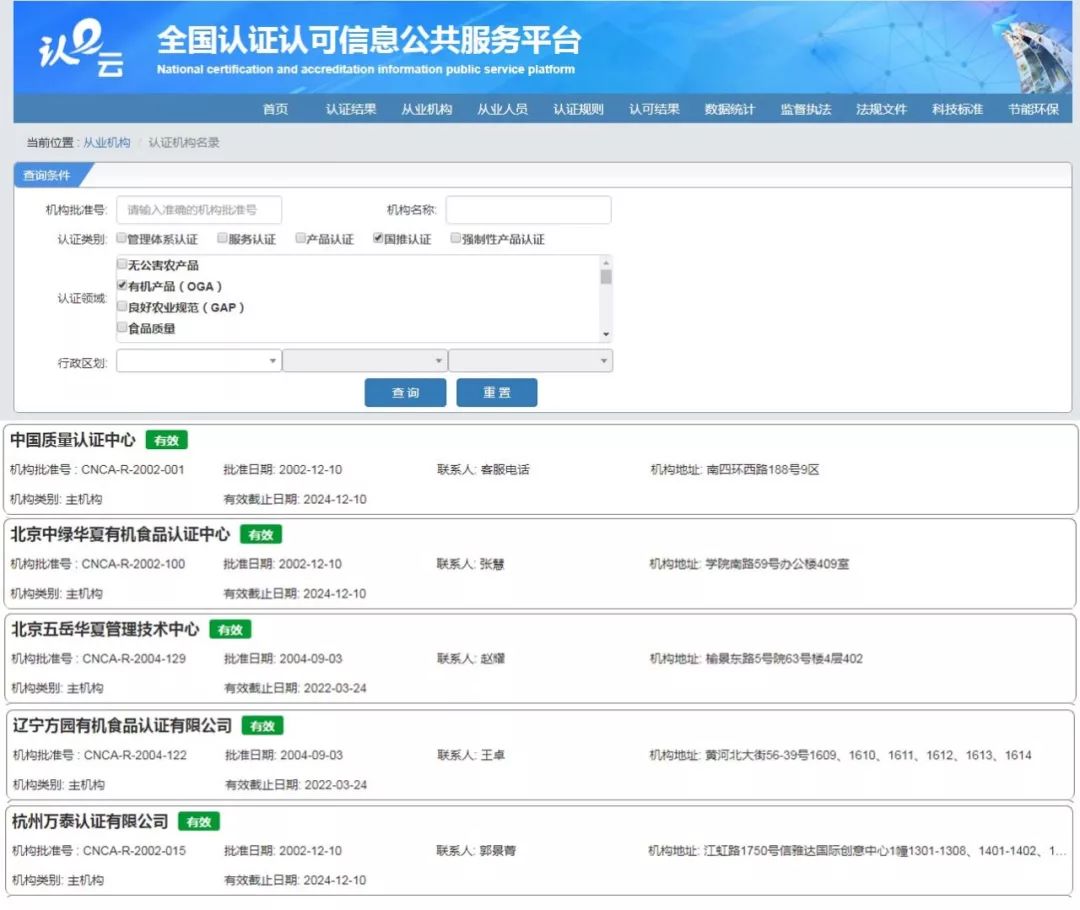Check the 产品认证 checkbox
Image resolution: width=1080 pixels, height=910 pixels.
coord(300,238)
